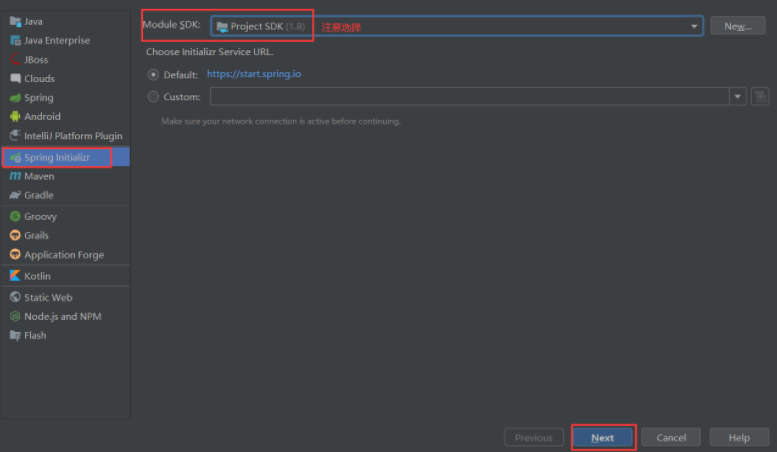Viewport: 777px width, 452px height.
Task: Click the Next button
Action: point(603,438)
